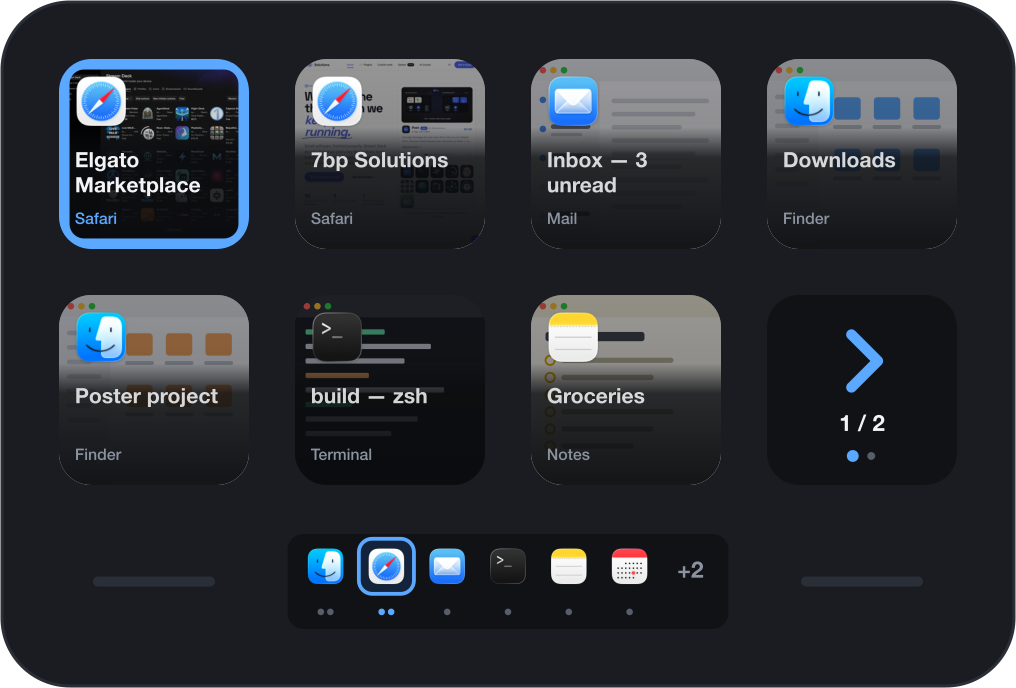Select the first page indicator dot
This screenshot has height=688, width=1016.
click(x=853, y=456)
